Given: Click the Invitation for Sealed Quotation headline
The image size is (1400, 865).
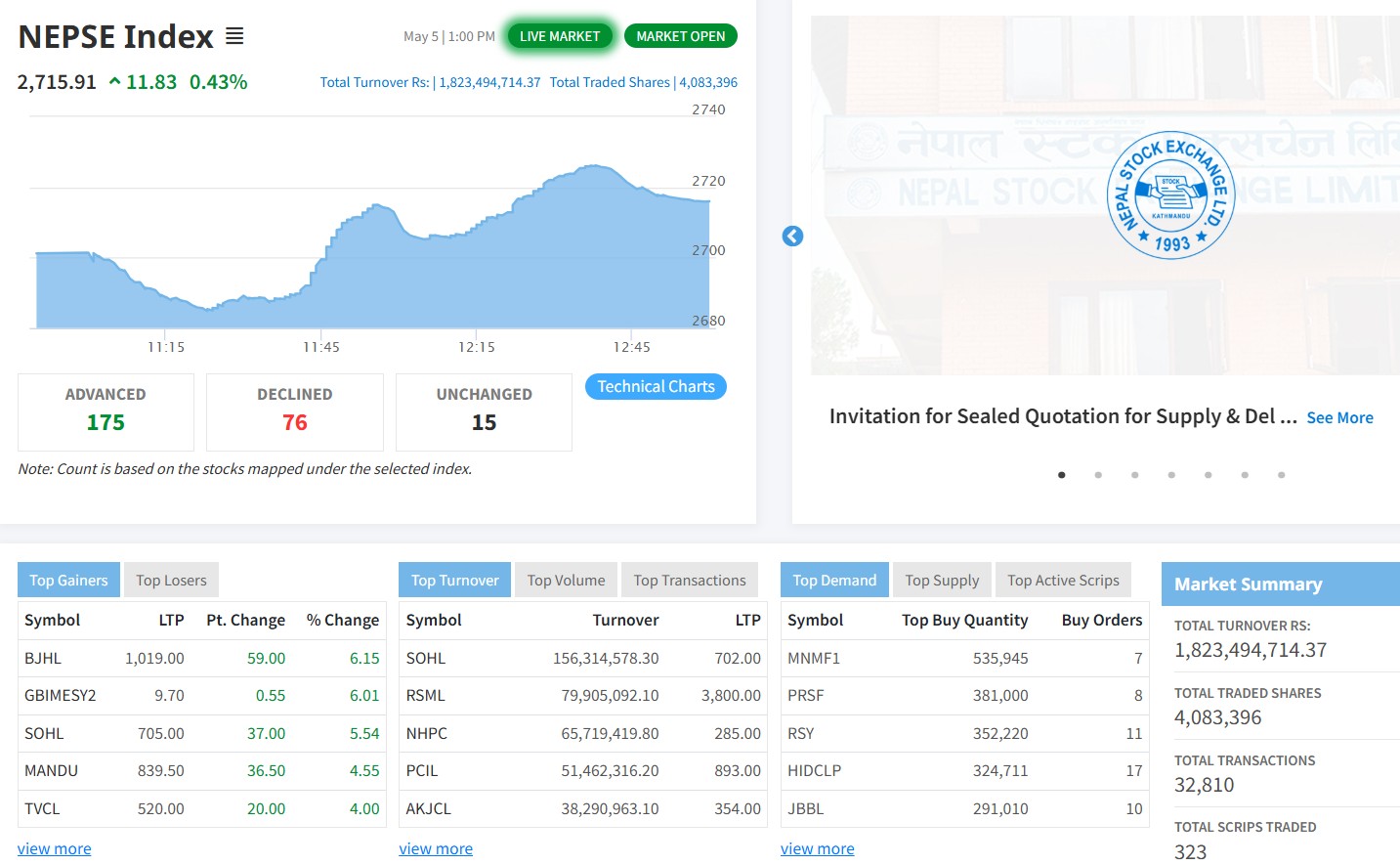Looking at the screenshot, I should (x=1063, y=416).
